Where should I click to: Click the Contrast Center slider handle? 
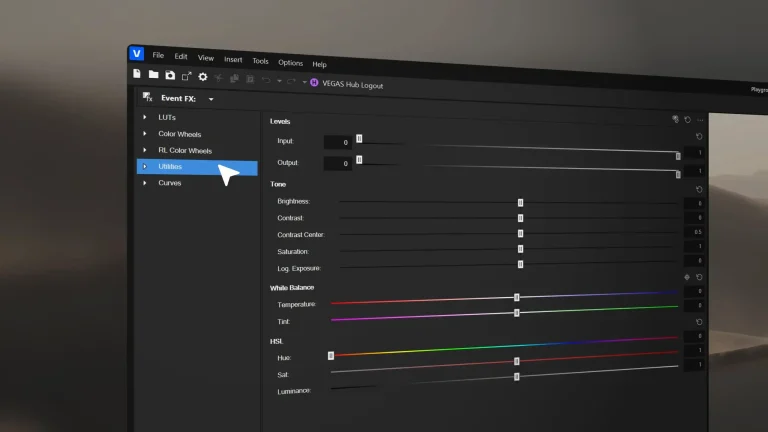520,234
